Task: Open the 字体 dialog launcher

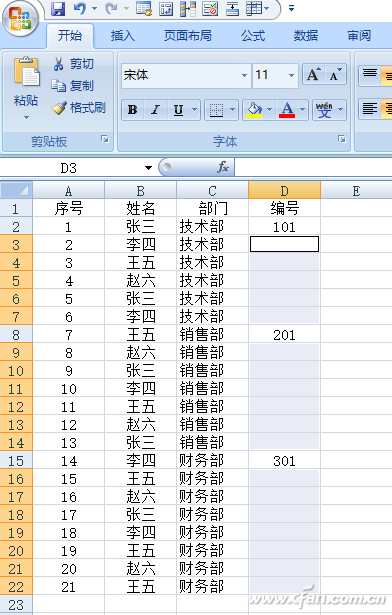Action: coord(342,139)
